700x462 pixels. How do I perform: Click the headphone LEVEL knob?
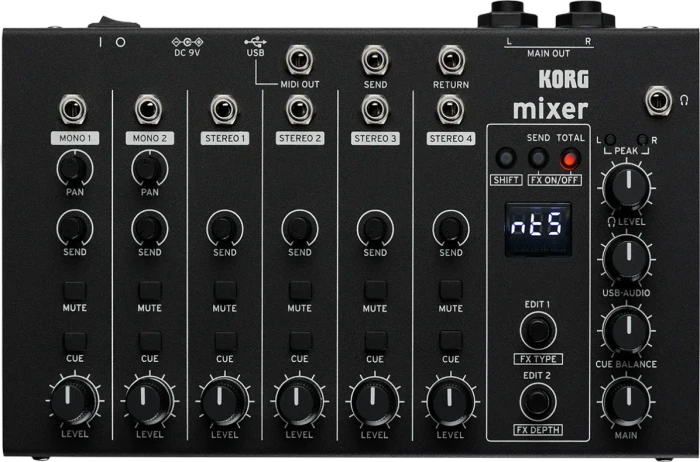626,187
